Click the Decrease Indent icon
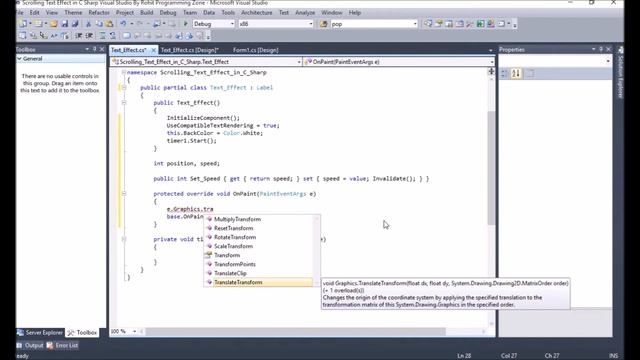 [79, 36]
